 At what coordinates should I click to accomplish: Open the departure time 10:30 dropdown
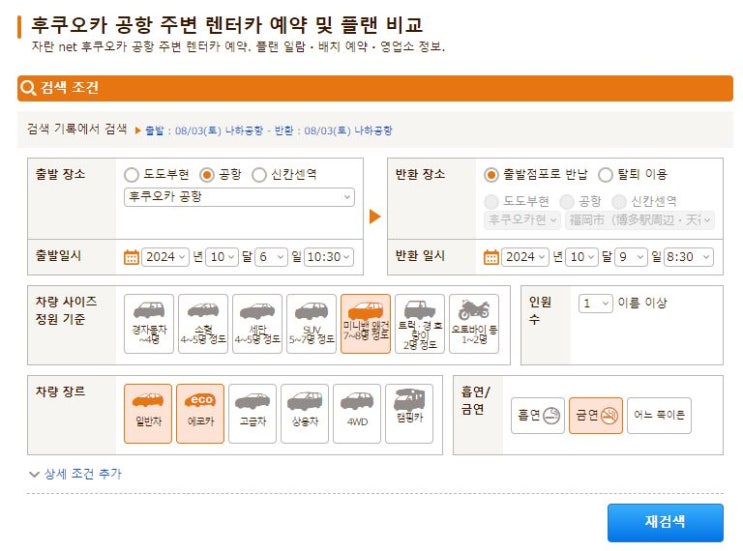point(329,257)
